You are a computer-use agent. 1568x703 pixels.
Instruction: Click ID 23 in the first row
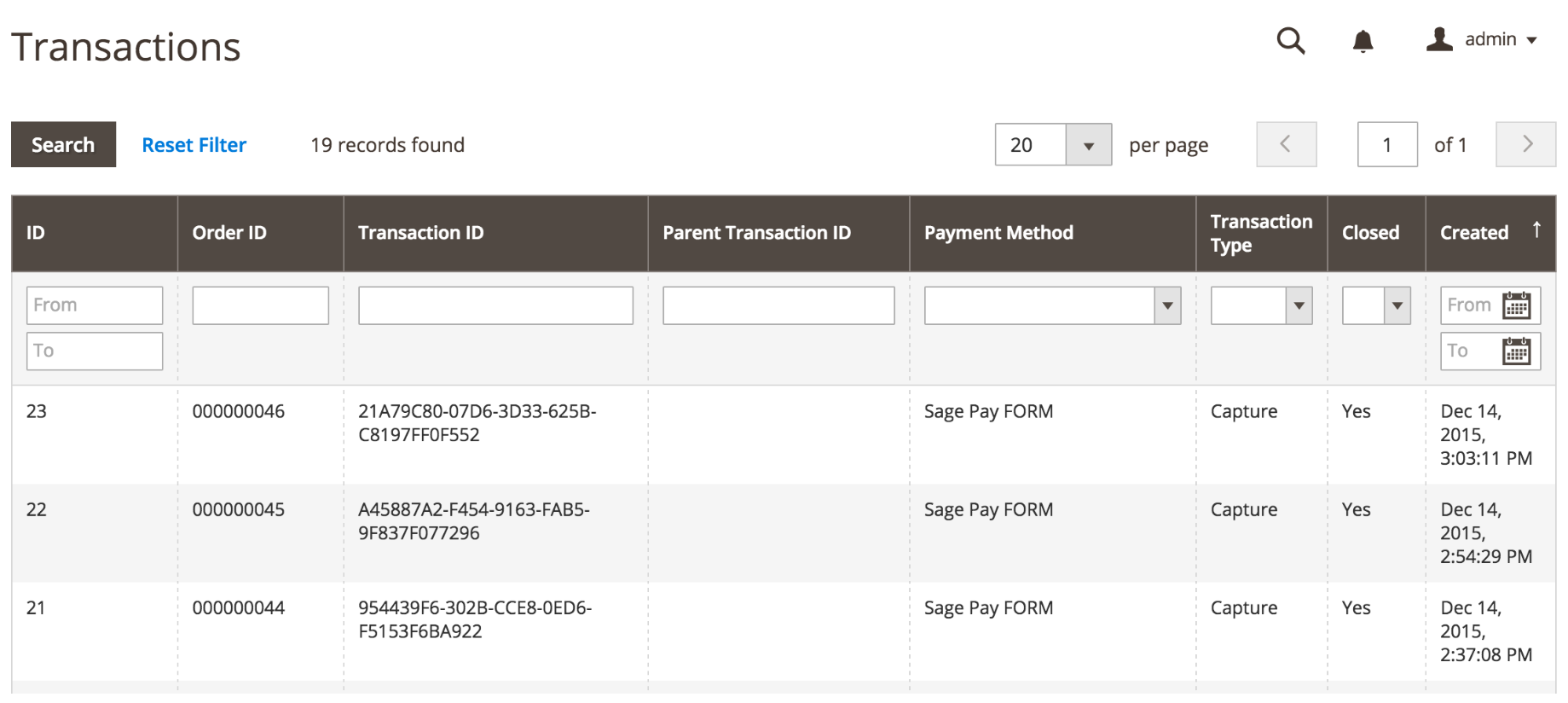[x=37, y=411]
